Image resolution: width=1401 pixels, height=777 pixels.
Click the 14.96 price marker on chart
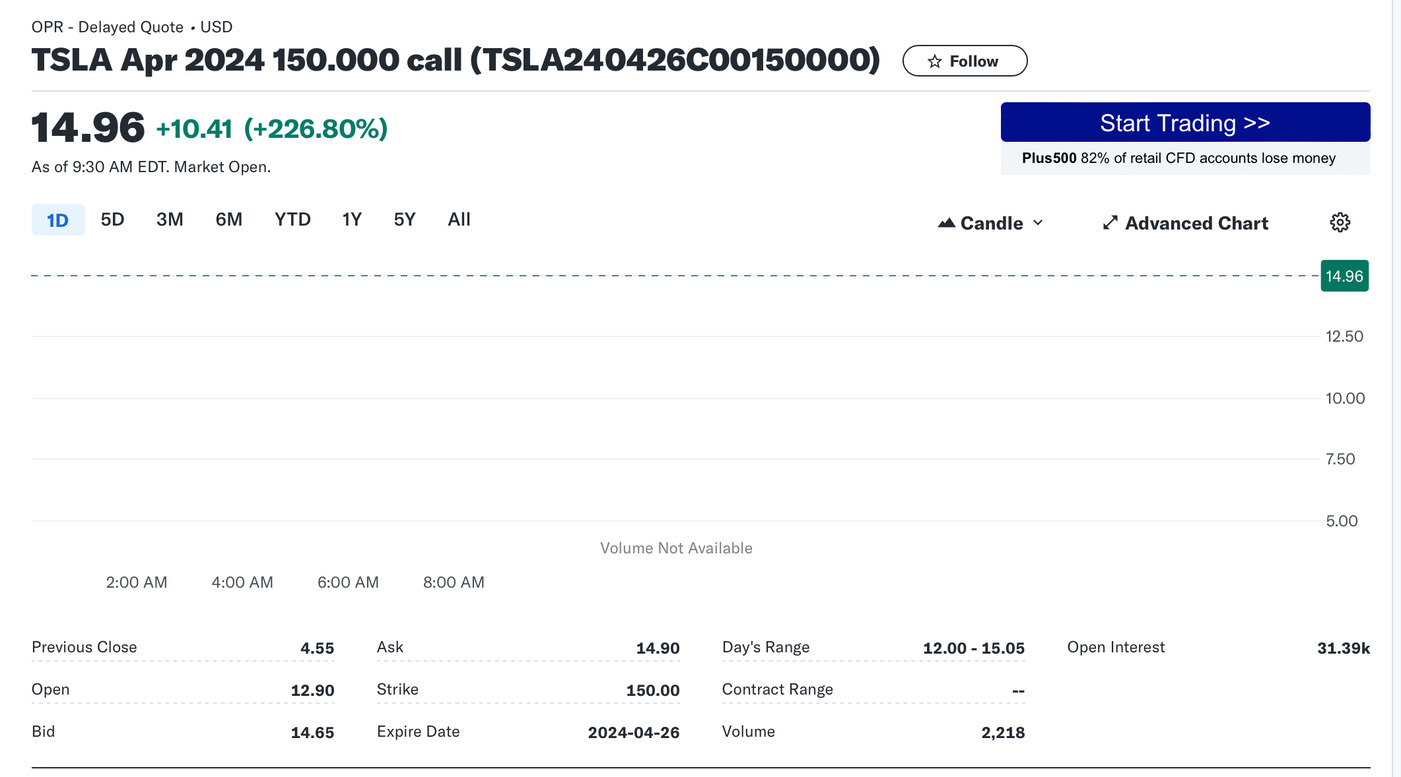(x=1344, y=276)
